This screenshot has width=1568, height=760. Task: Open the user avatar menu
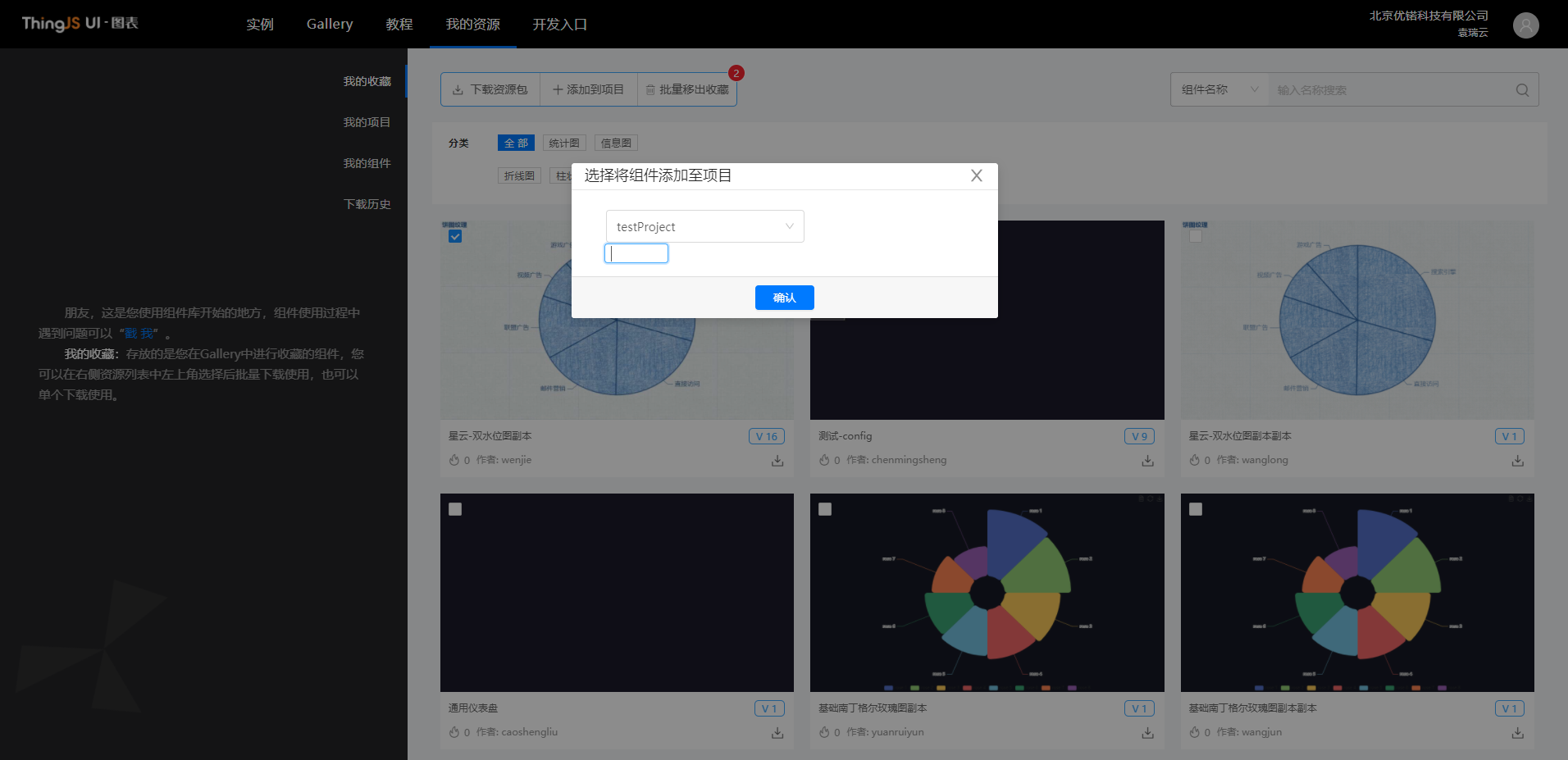tap(1525, 25)
